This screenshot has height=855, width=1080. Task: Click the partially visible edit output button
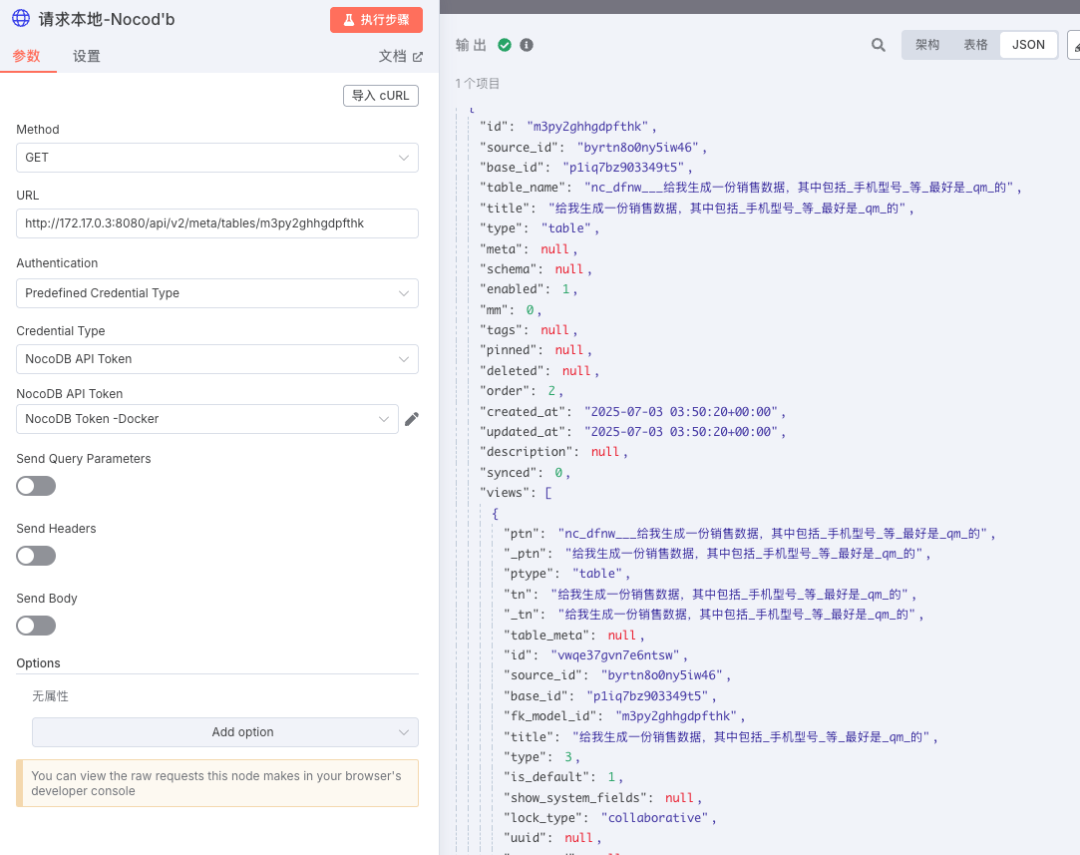pyautogui.click(x=1074, y=45)
